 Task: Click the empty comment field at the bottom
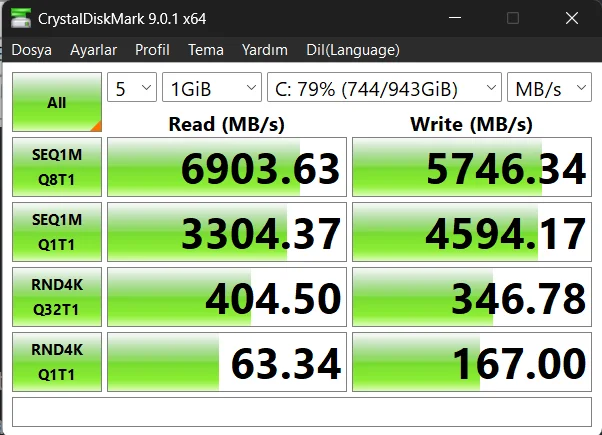click(x=302, y=412)
